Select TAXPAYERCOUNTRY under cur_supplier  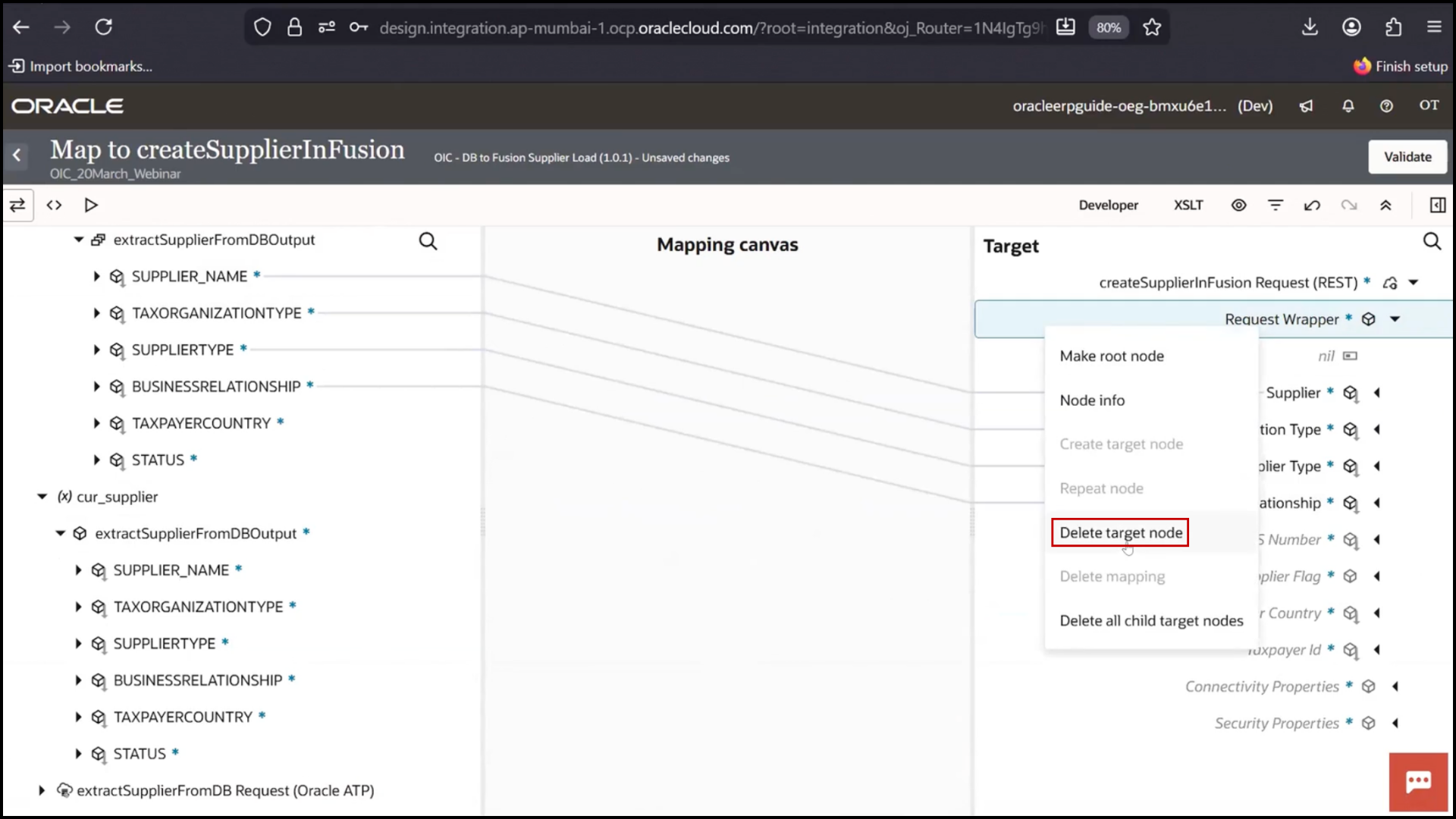pyautogui.click(x=183, y=717)
